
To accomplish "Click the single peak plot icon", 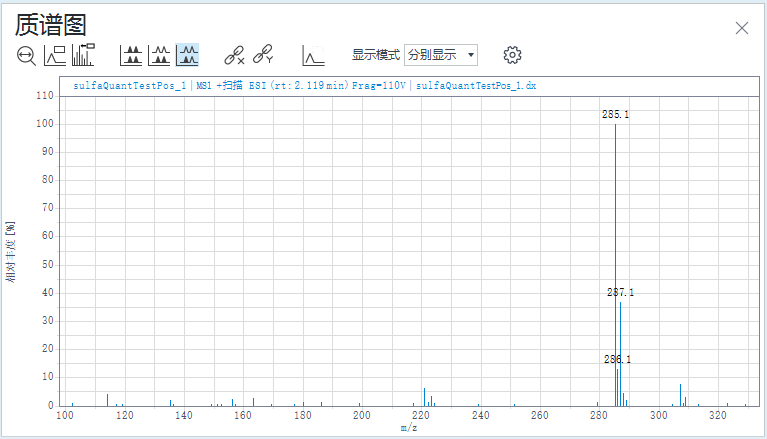I will pyautogui.click(x=313, y=55).
